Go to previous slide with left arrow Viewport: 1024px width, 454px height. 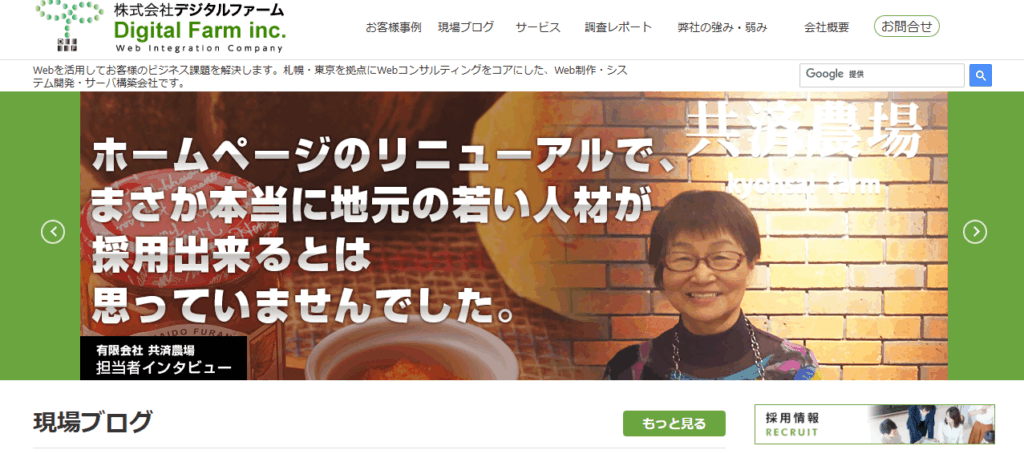click(x=53, y=232)
